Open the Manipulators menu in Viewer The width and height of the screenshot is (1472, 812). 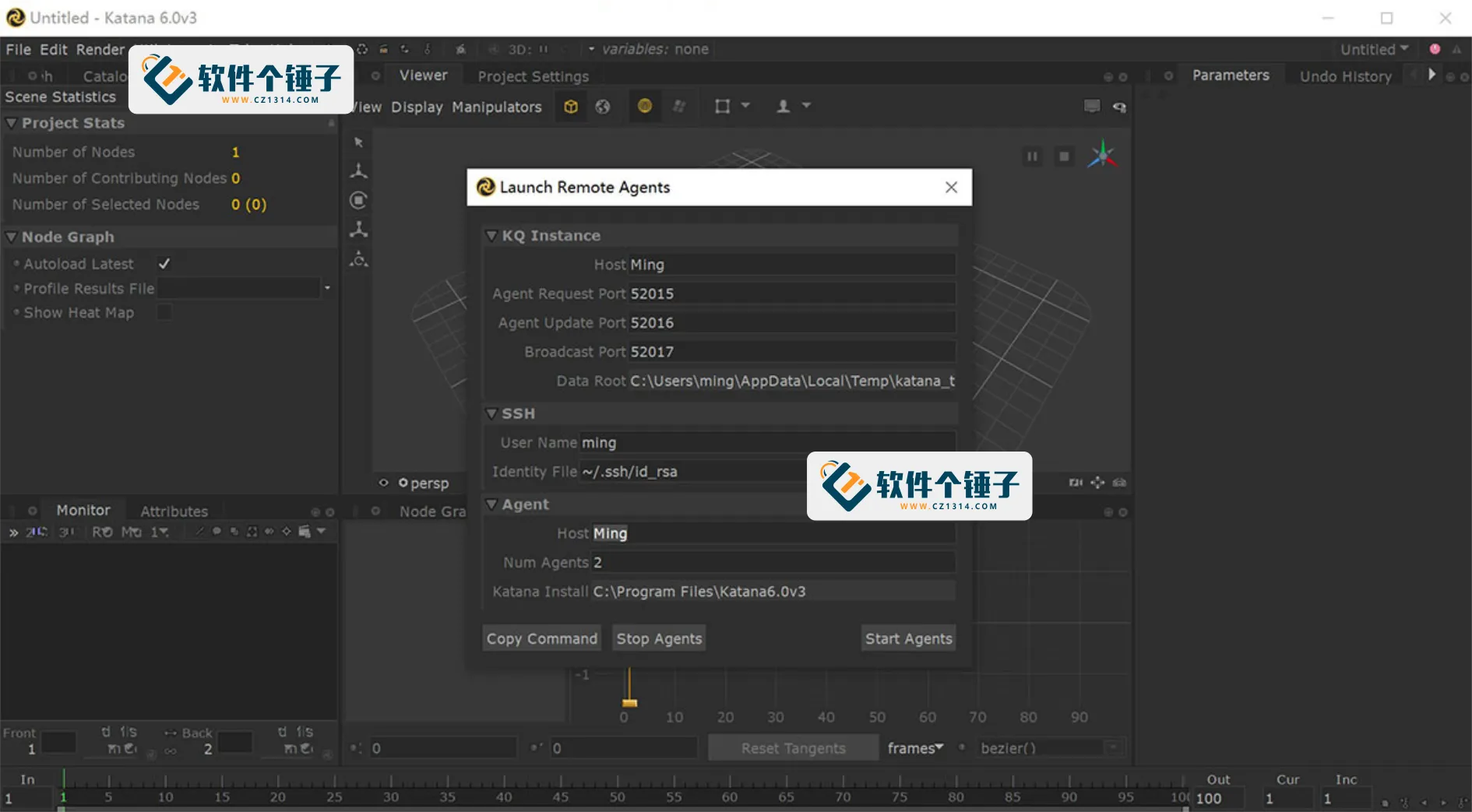coord(497,107)
